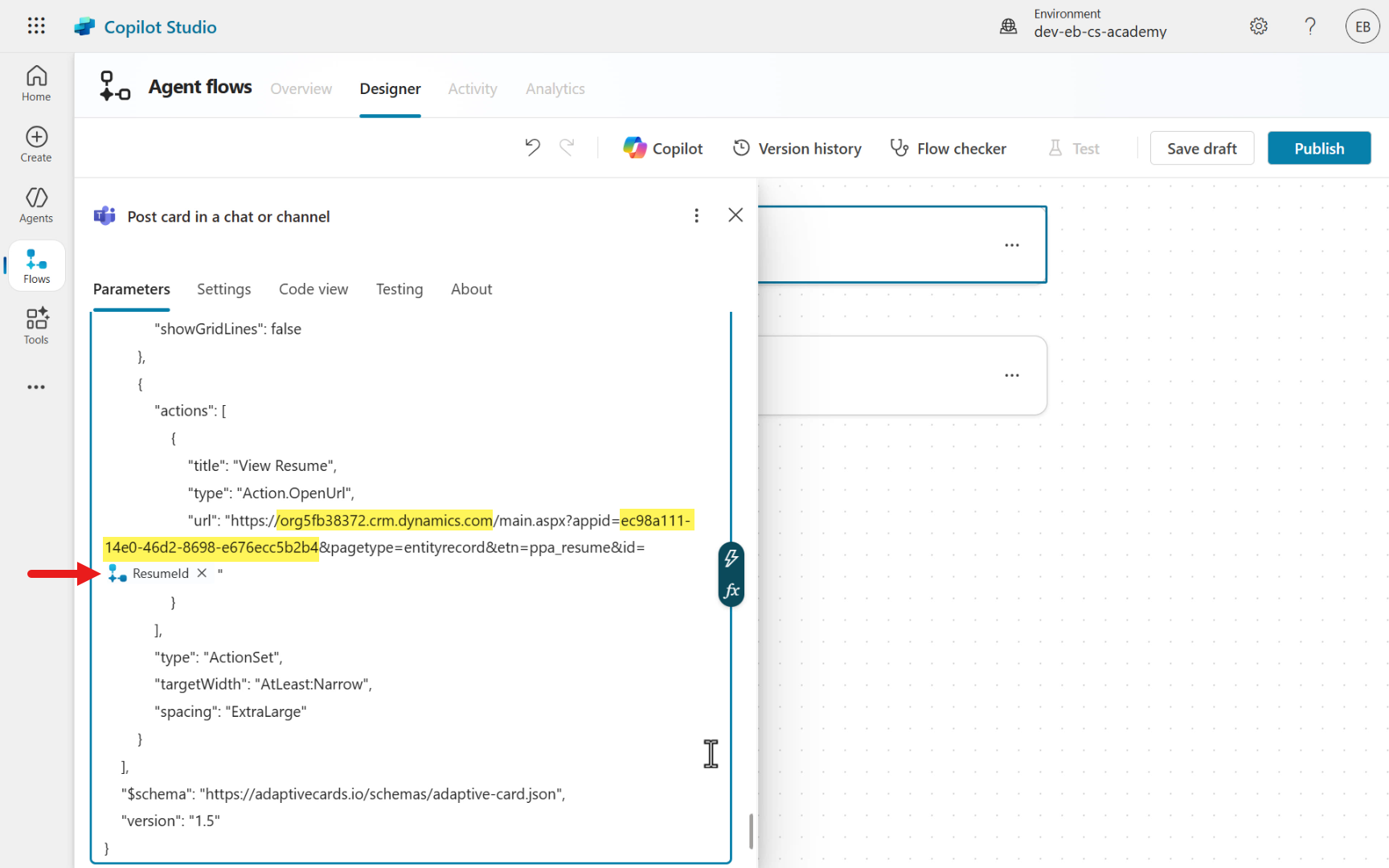Image resolution: width=1389 pixels, height=868 pixels.
Task: Publish the agent flow
Action: click(x=1318, y=148)
